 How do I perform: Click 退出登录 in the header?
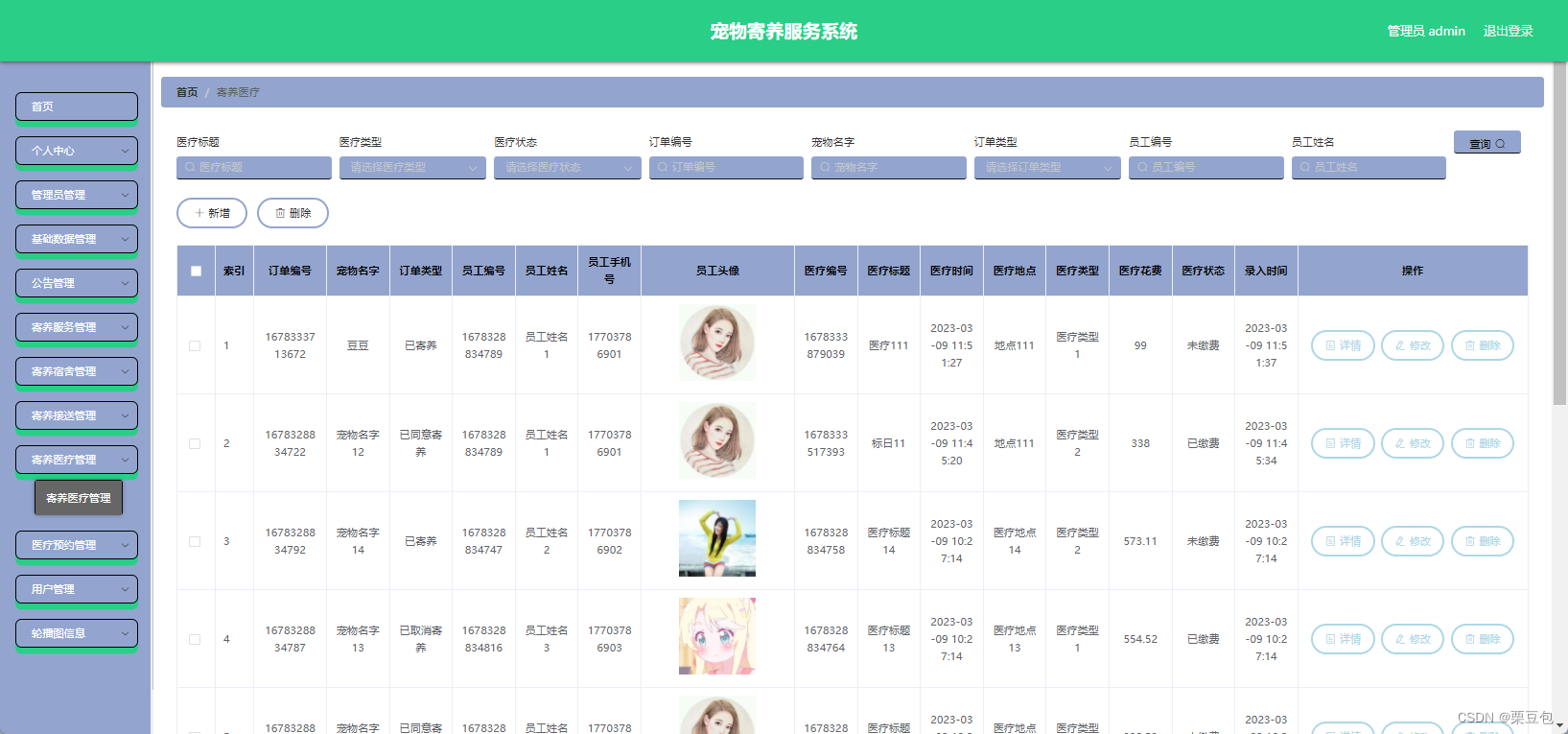click(1508, 31)
